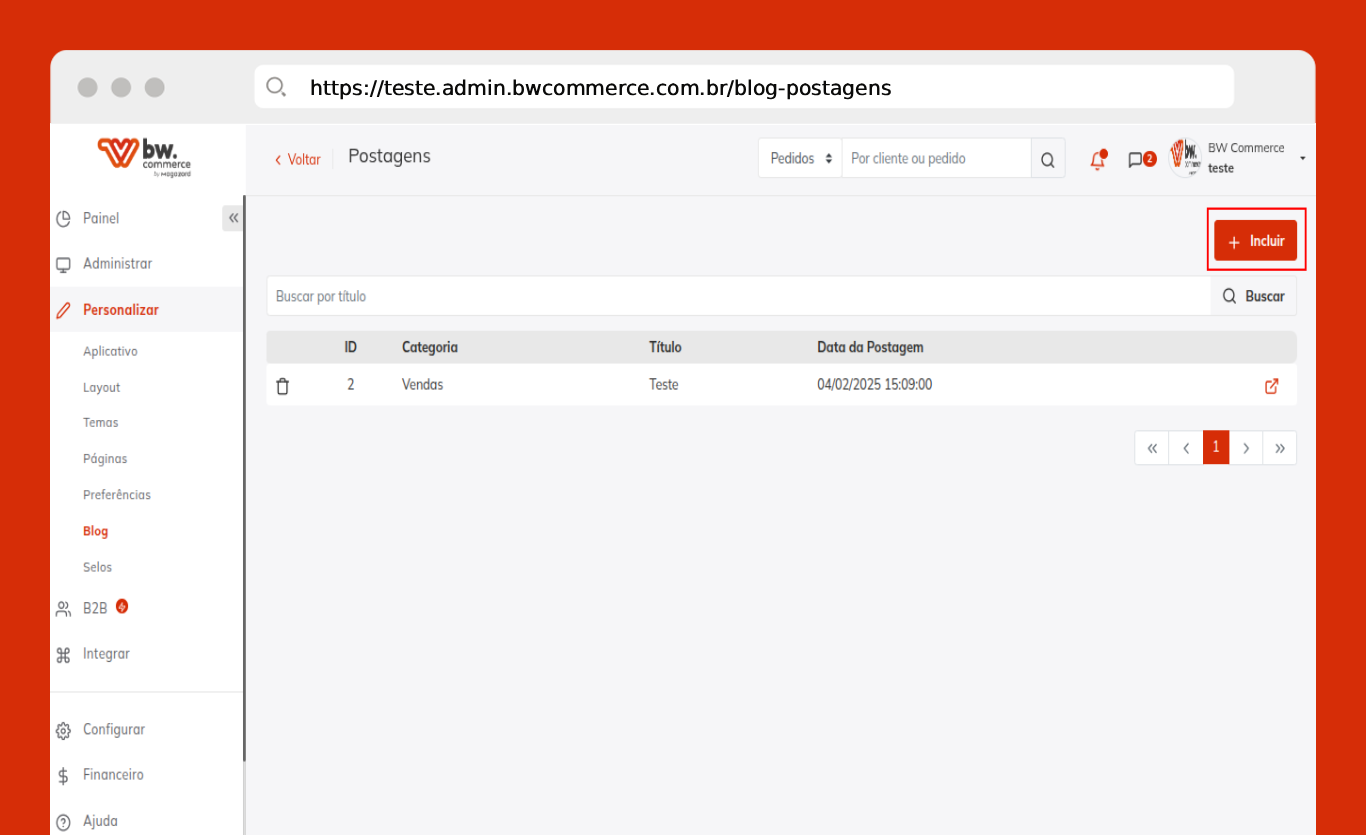Click the browser address bar URL

[x=600, y=88]
